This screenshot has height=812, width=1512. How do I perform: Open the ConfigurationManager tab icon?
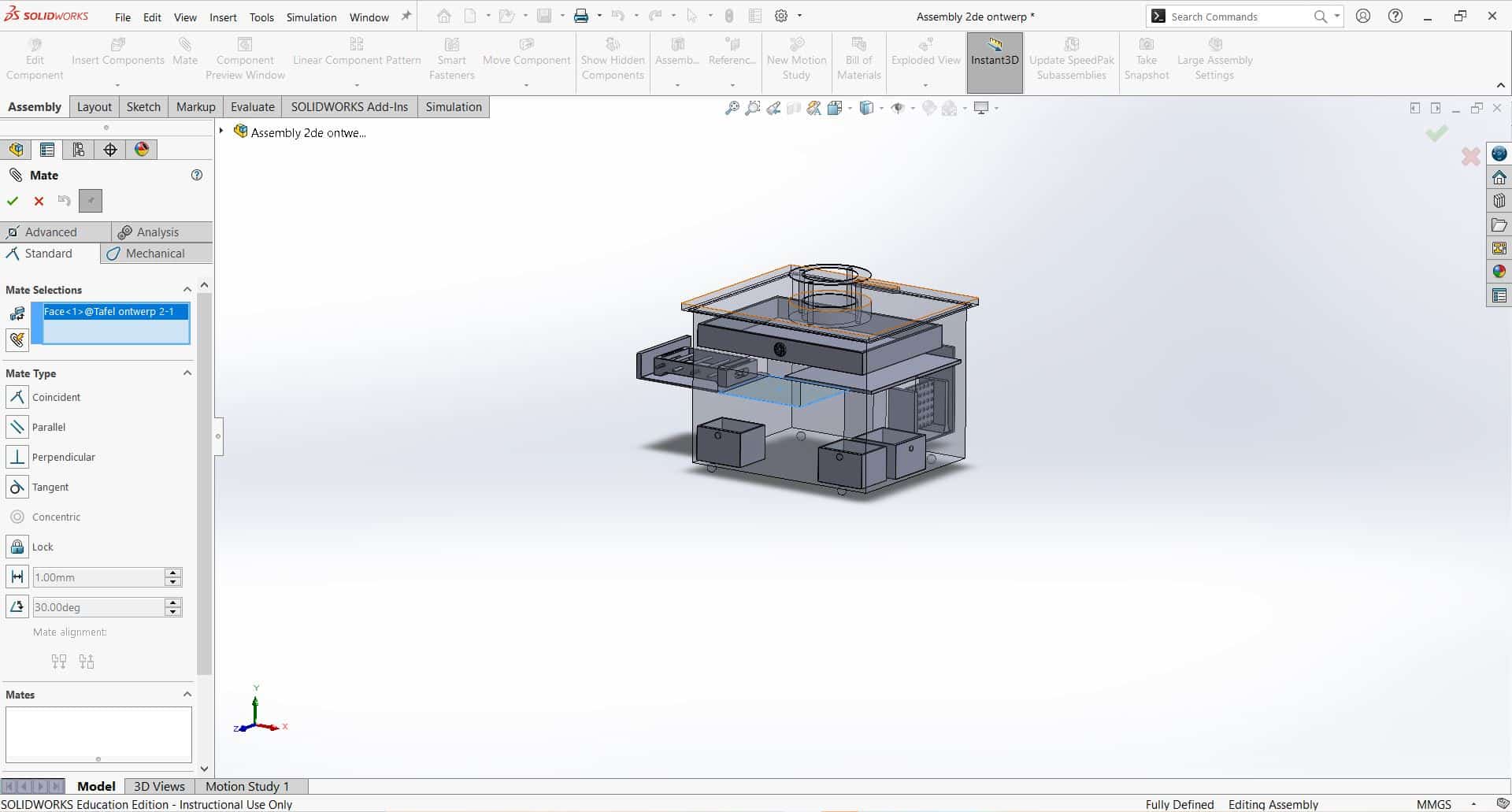pyautogui.click(x=79, y=150)
